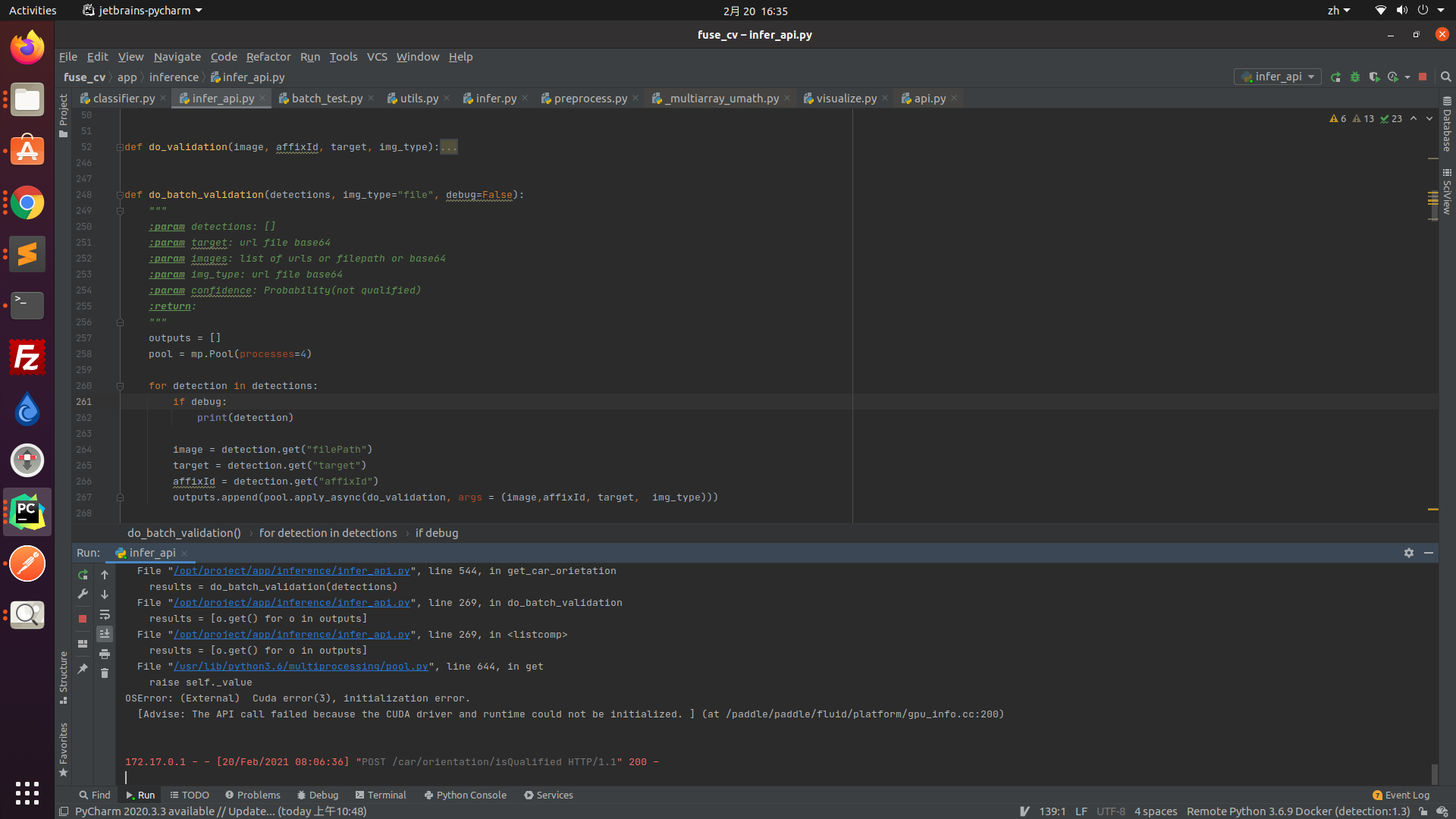Screen dimensions: 1456x819
Task: Start debugging with the bug icon
Action: pos(1355,77)
